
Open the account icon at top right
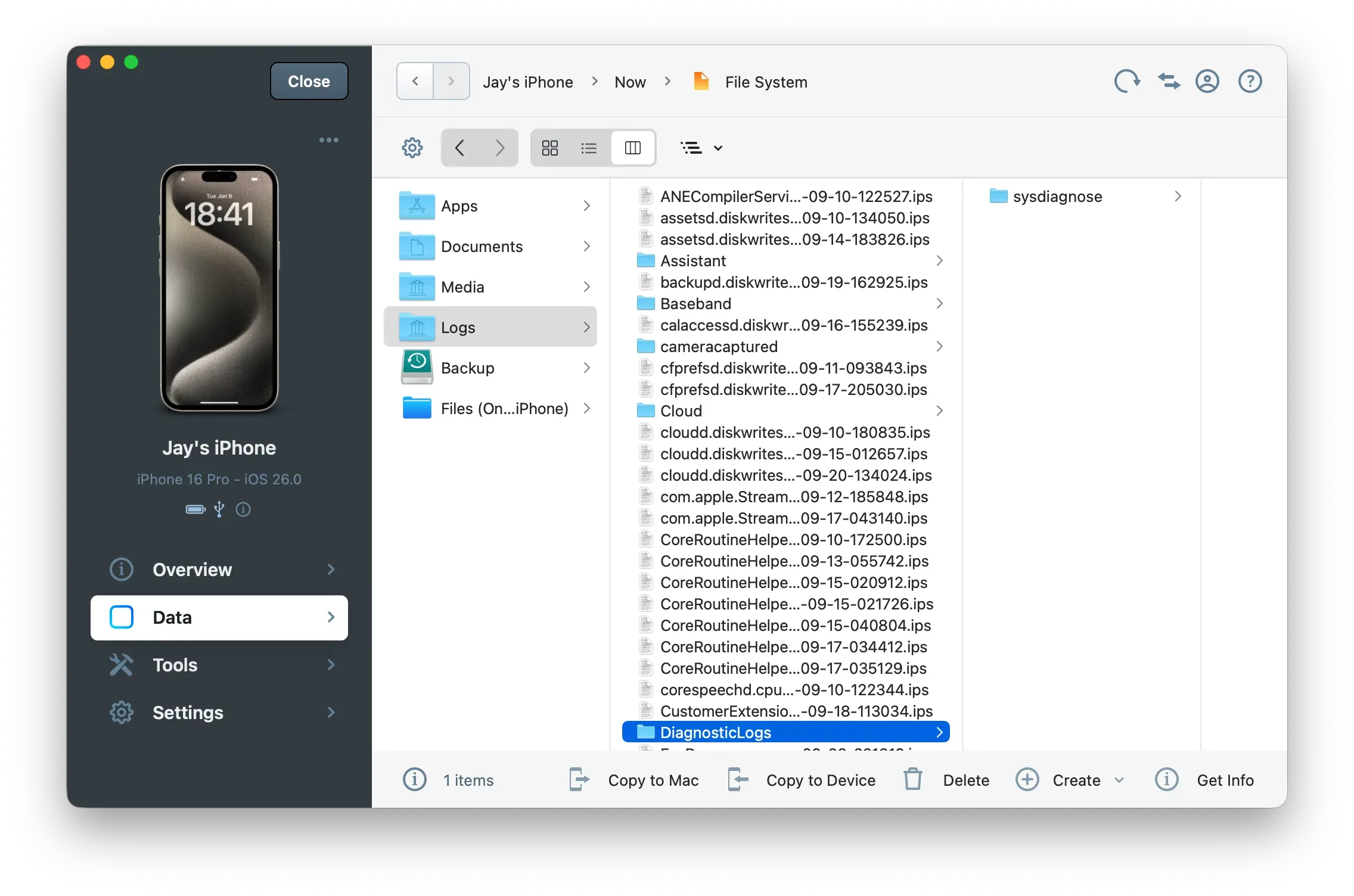(1207, 81)
